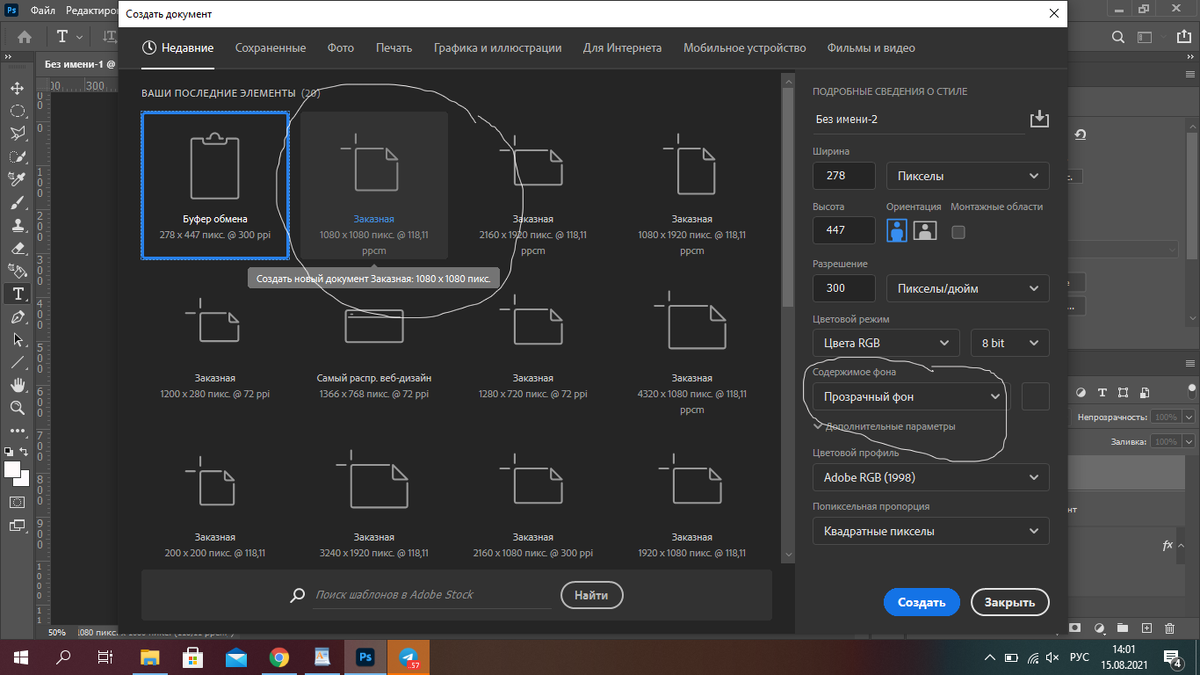Click the delete layer trash icon
This screenshot has width=1200, height=675.
tap(1170, 628)
